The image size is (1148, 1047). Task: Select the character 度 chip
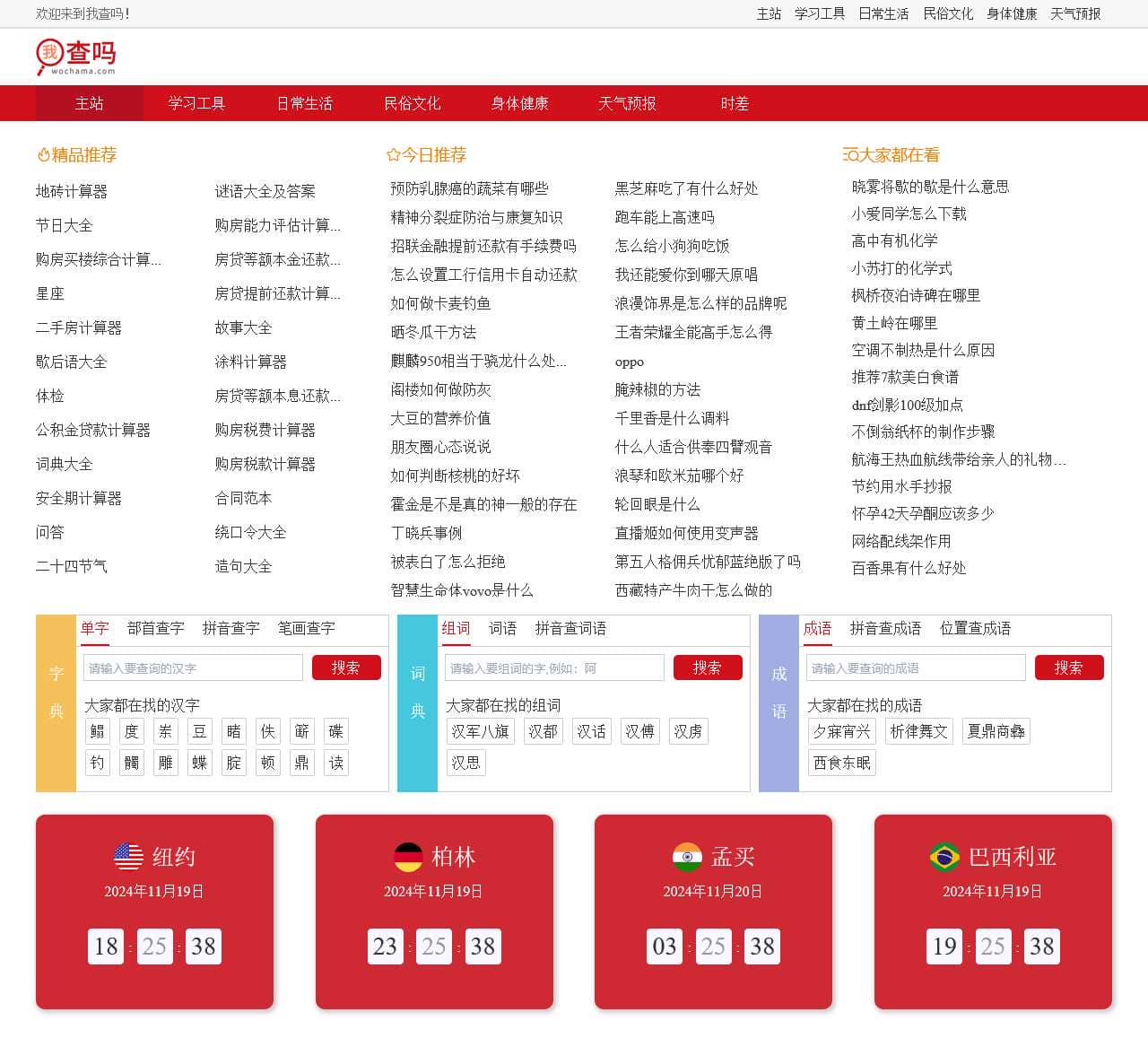[132, 731]
